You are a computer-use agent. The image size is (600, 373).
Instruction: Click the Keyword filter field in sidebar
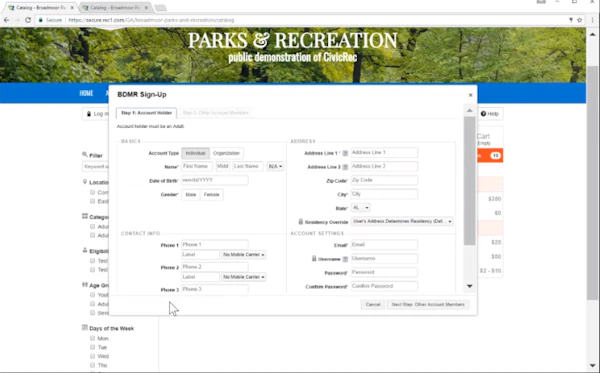(x=96, y=166)
